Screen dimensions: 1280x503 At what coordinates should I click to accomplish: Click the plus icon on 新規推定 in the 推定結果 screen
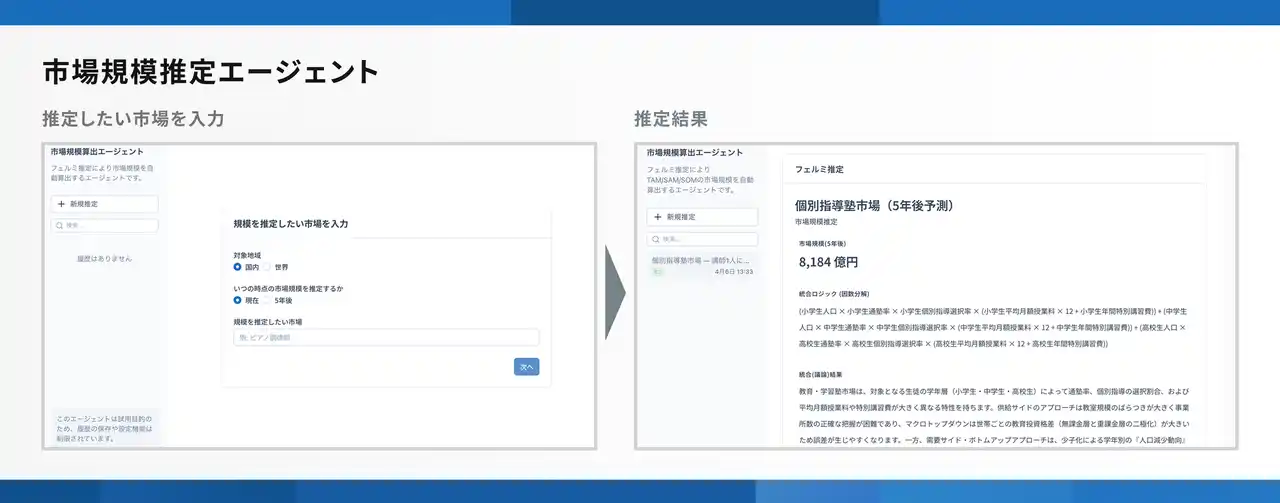657,217
